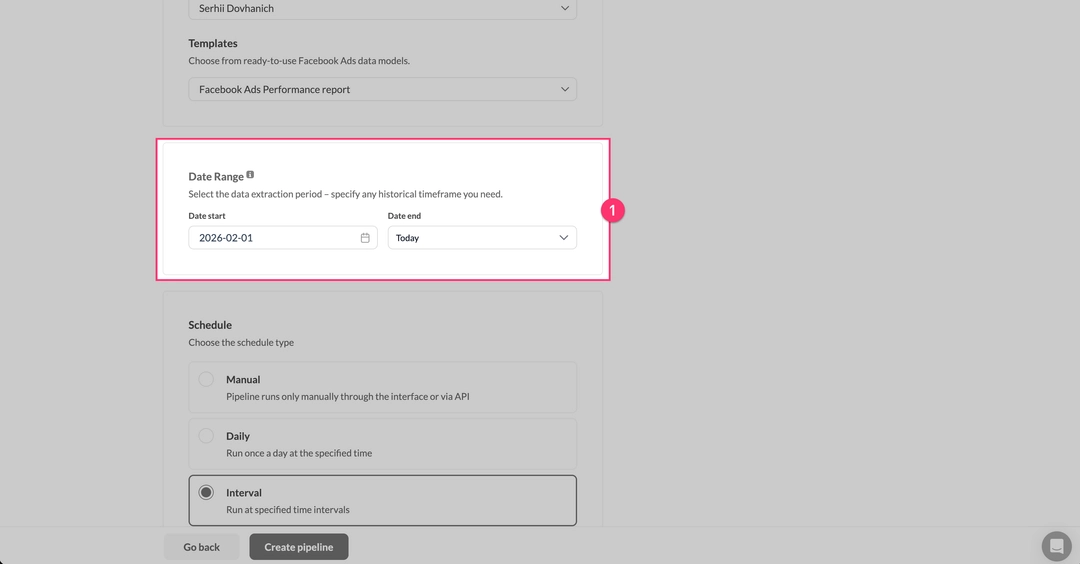
Task: Open the Serhii Dovhanich account dropdown
Action: pos(382,9)
